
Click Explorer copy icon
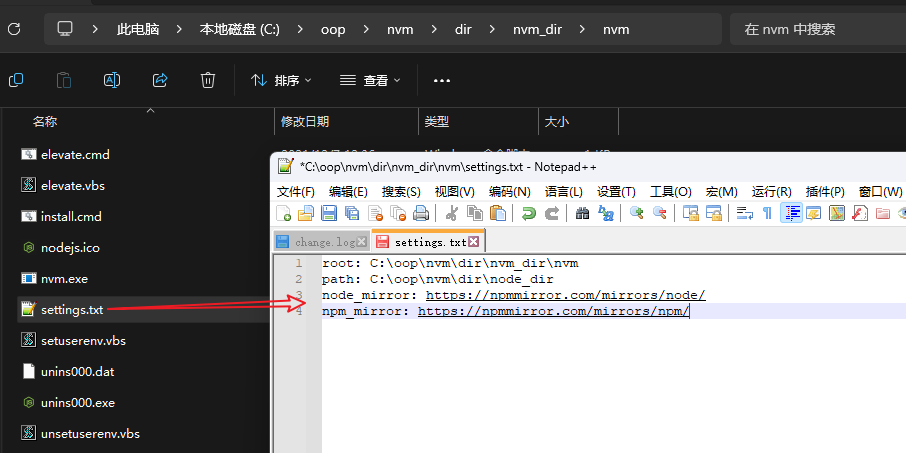(x=16, y=80)
